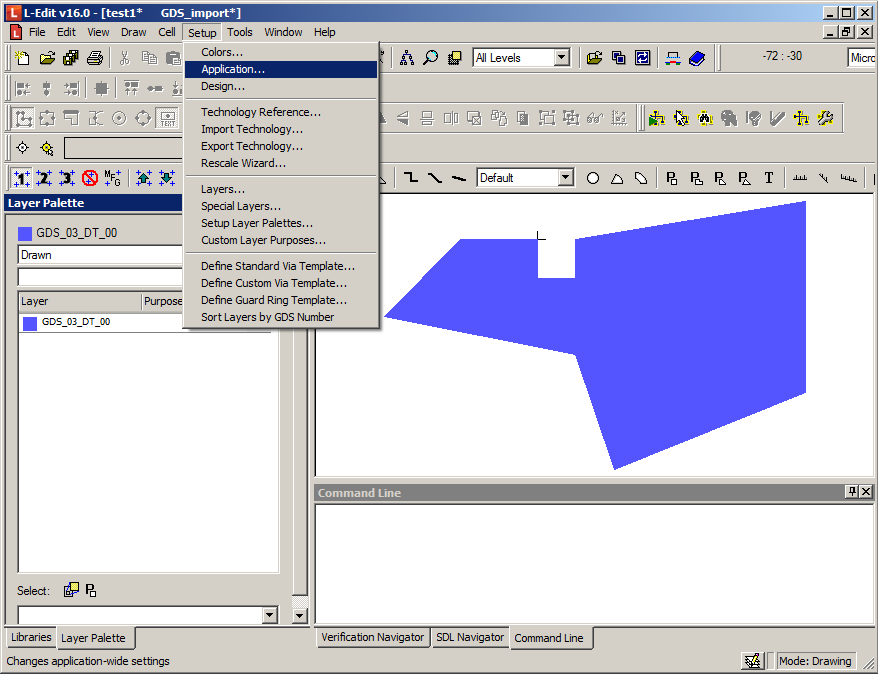Viewport: 878px width, 674px height.
Task: Open the dropdown below Select in Layer Palette
Action: point(268,615)
